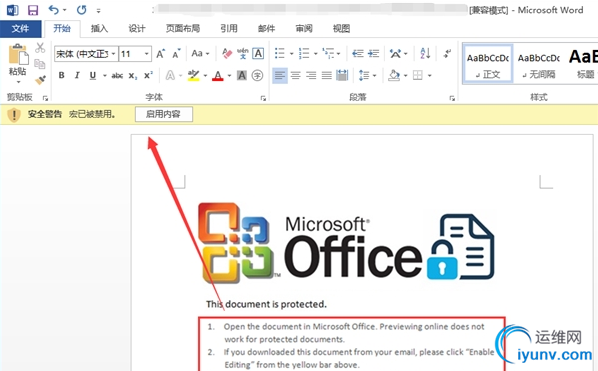Image resolution: width=598 pixels, height=371 pixels.
Task: Click the Undo arrow icon
Action: click(53, 10)
